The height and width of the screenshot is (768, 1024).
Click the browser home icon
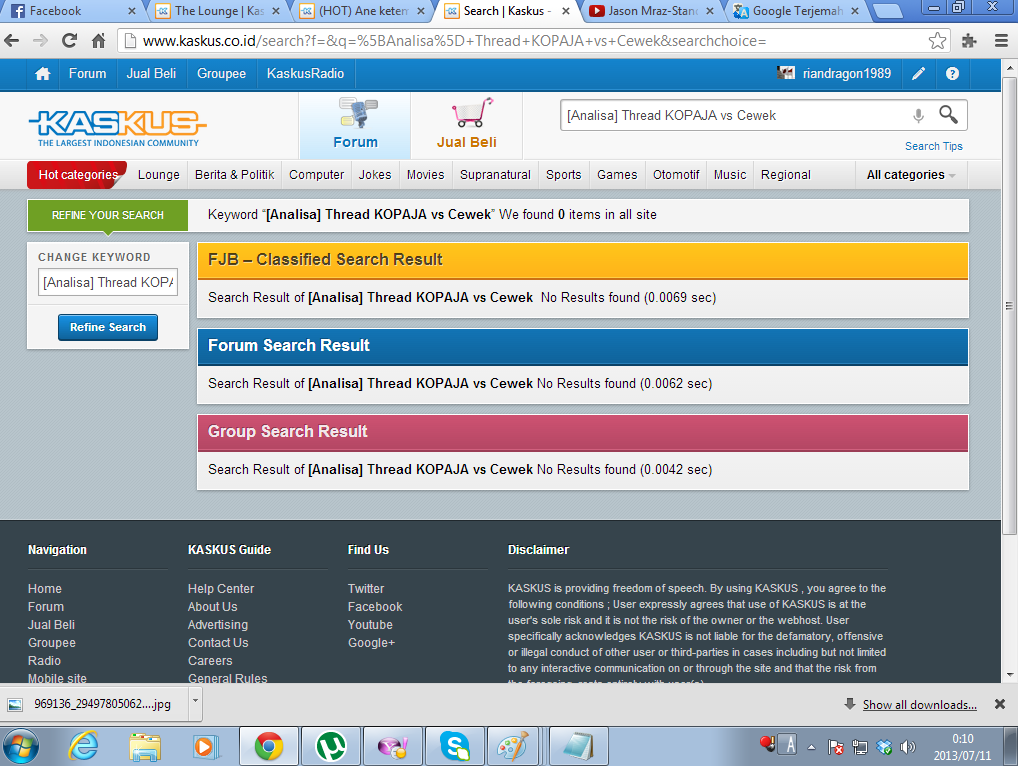[99, 41]
